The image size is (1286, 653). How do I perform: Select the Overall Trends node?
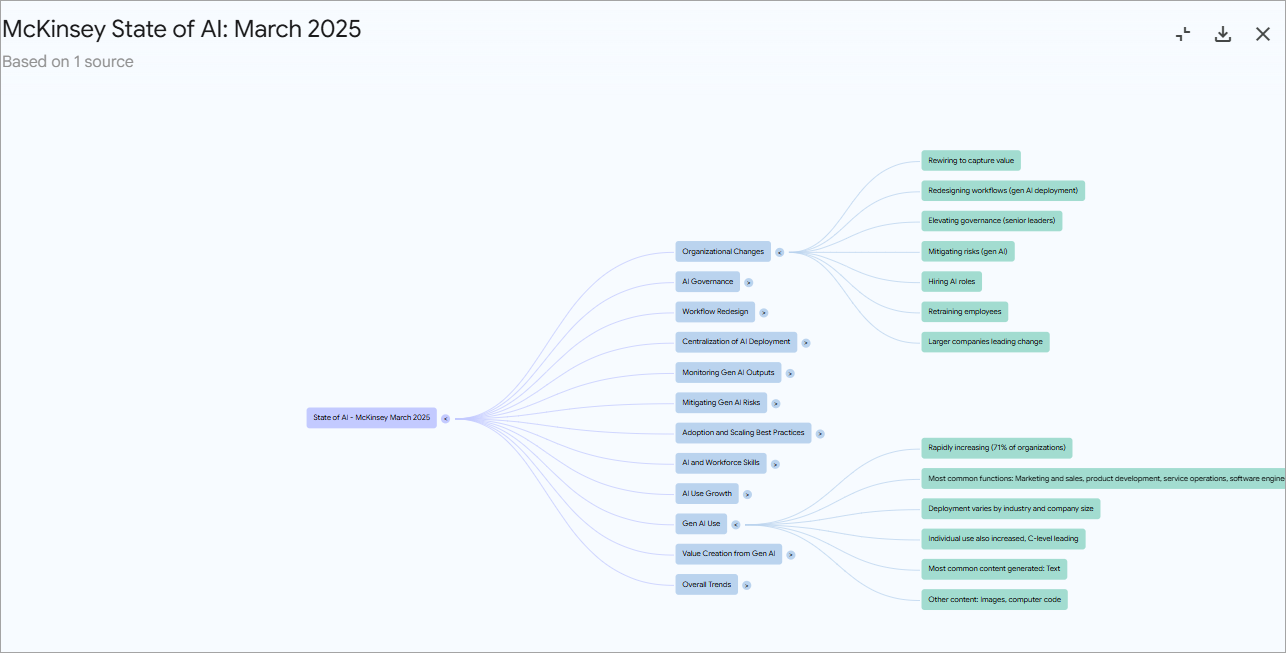(707, 584)
